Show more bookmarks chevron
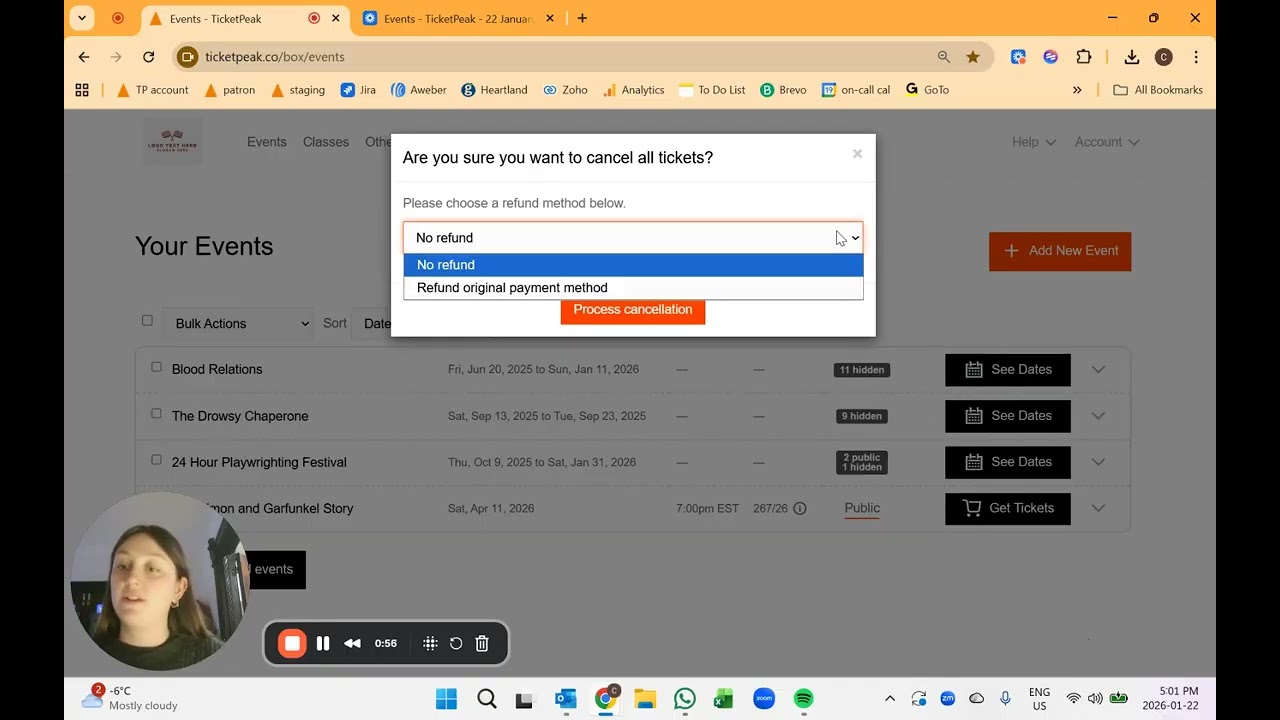 click(x=1077, y=90)
